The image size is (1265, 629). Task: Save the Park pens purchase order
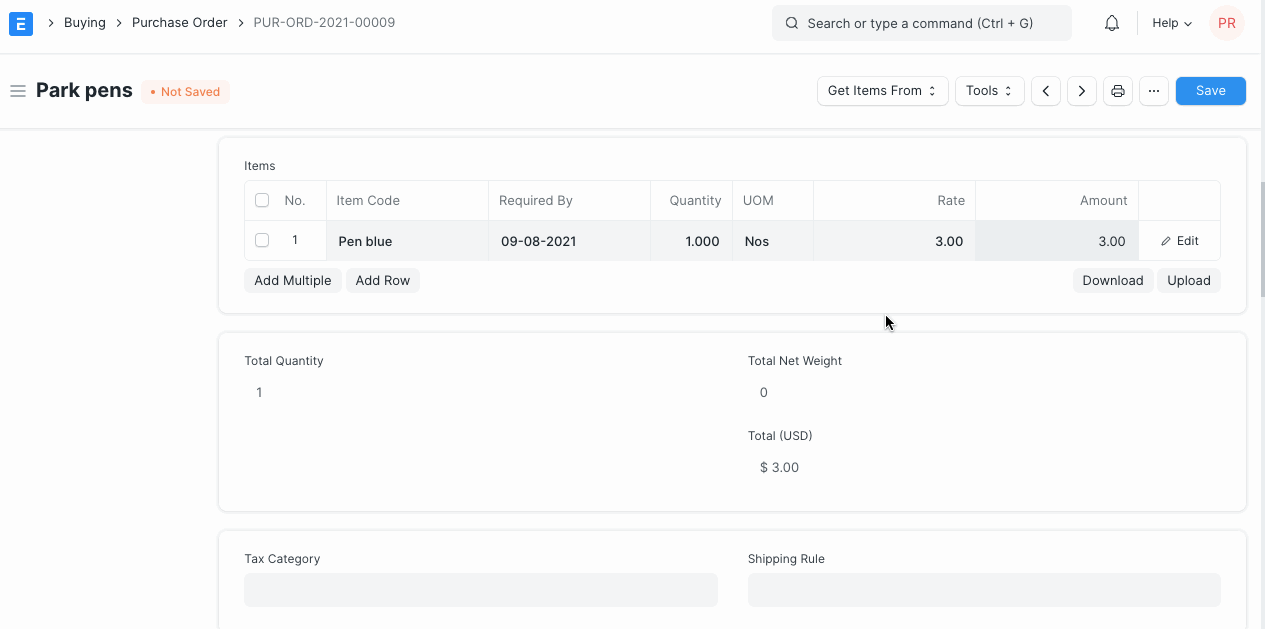pos(1210,90)
